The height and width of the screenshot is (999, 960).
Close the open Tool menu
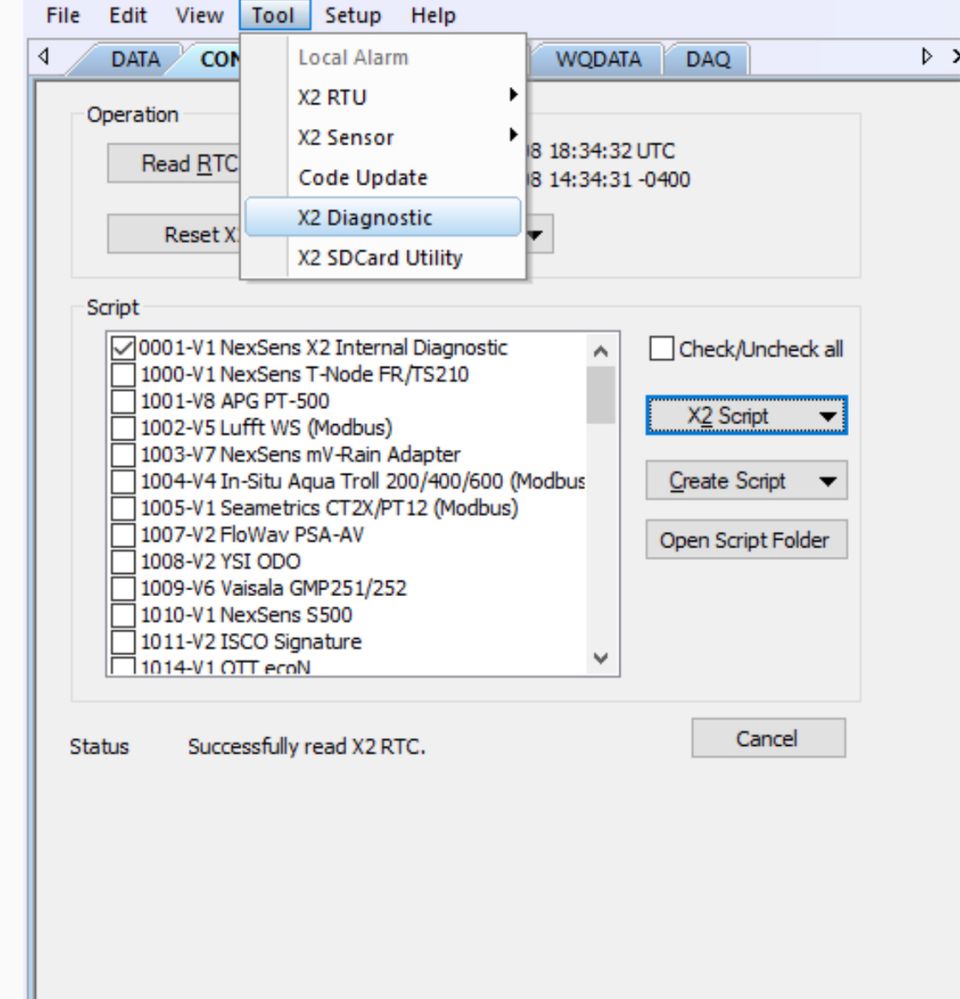pos(275,15)
